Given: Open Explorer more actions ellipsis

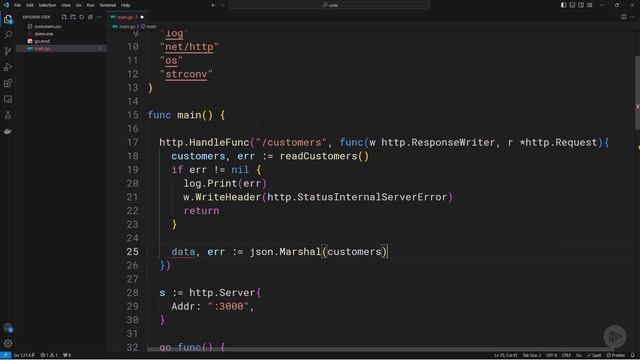Looking at the screenshot, I should coord(99,17).
